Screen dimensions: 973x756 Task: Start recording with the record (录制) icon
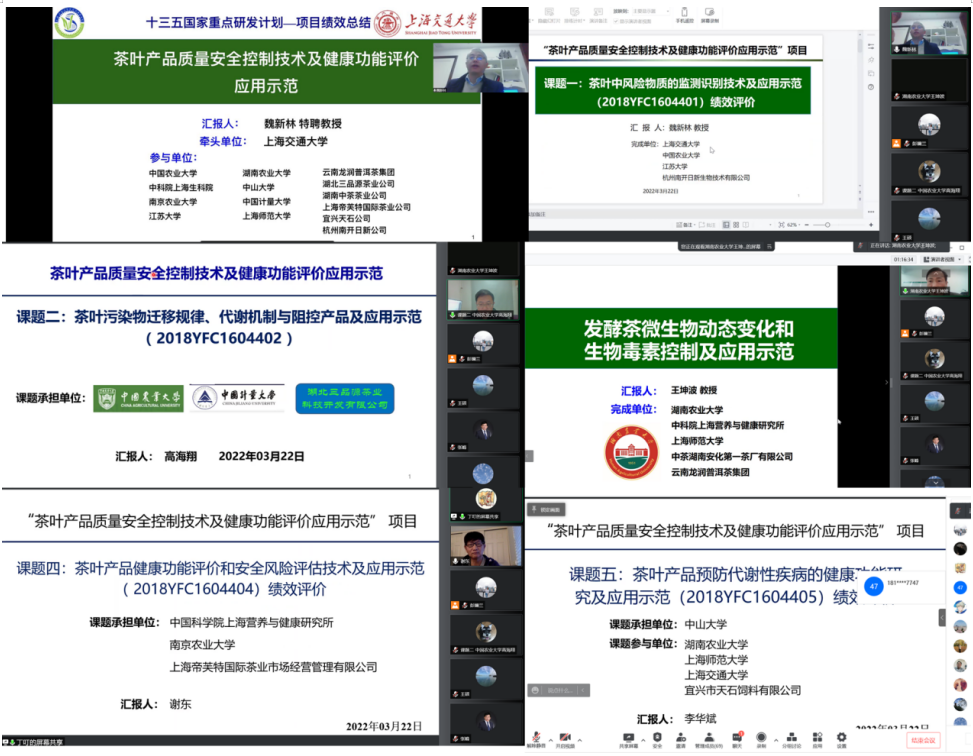pos(761,739)
